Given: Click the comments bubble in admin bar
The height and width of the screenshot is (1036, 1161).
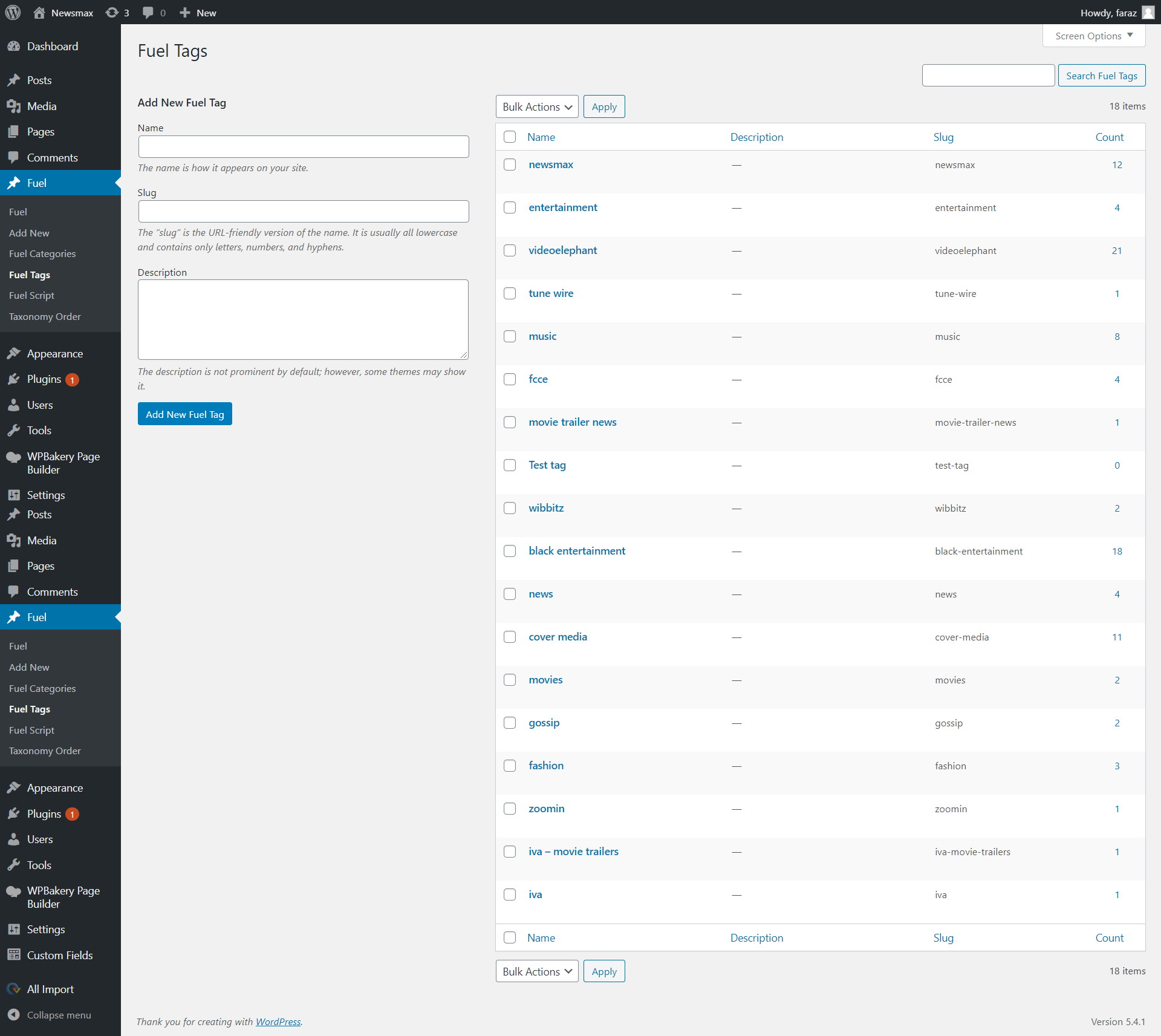Looking at the screenshot, I should [148, 13].
